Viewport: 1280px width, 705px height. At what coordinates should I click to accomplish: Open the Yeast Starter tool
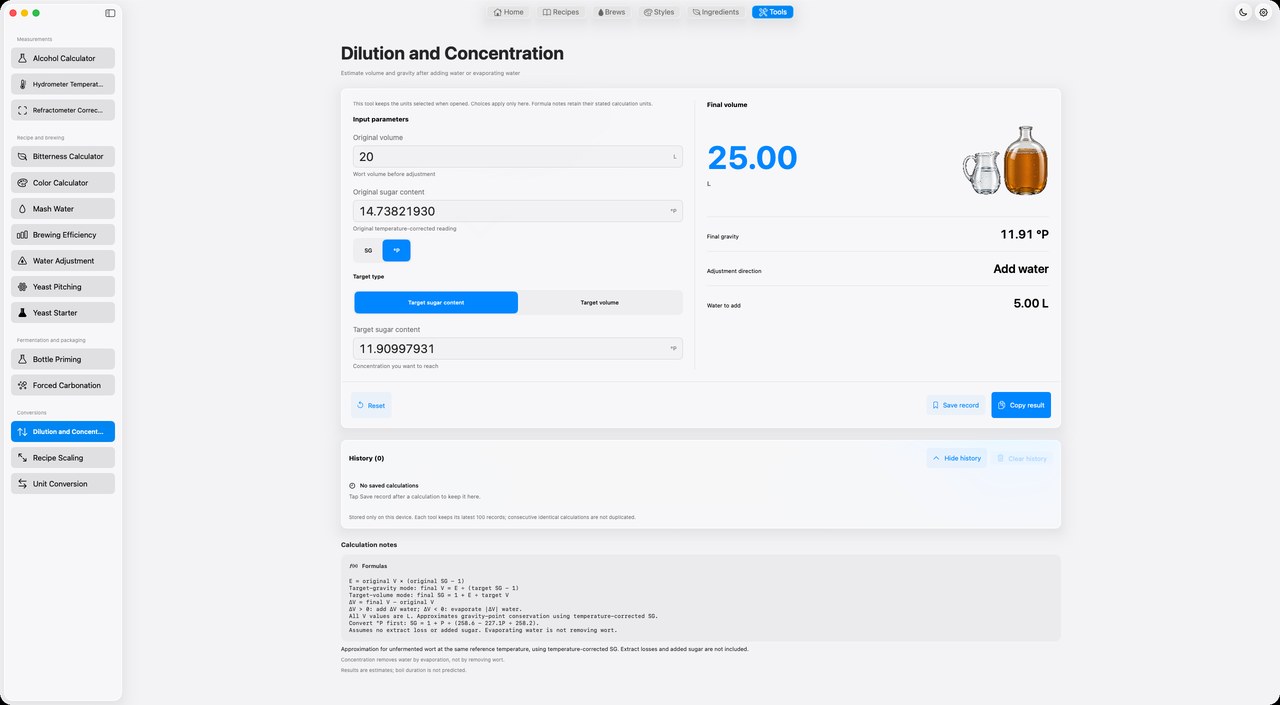coord(63,313)
